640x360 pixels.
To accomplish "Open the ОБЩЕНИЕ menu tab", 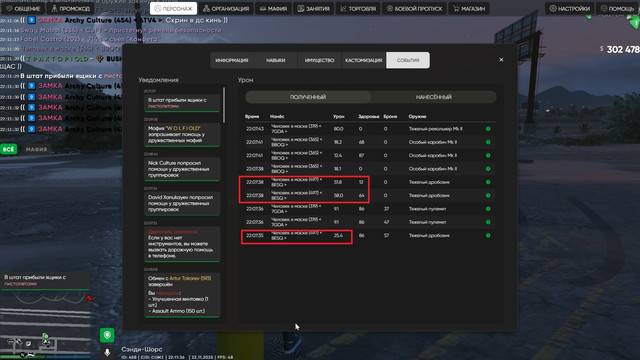I will click(x=23, y=8).
